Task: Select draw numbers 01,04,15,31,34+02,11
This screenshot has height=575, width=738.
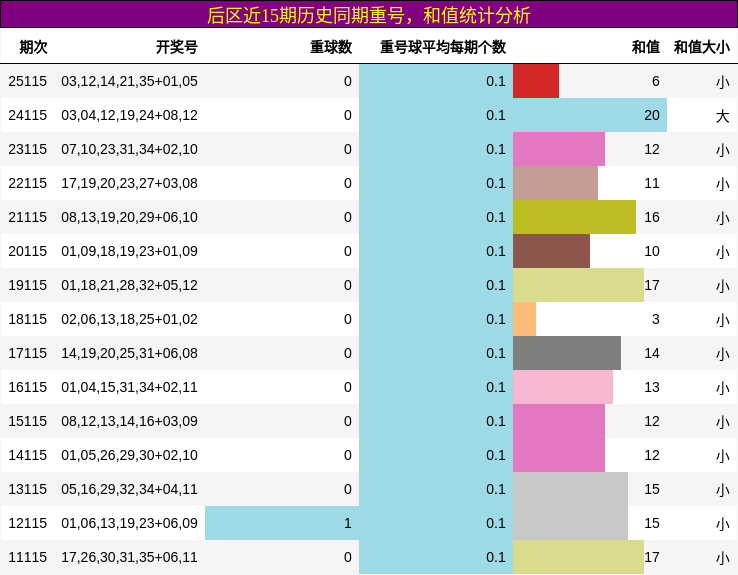Action: [129, 387]
